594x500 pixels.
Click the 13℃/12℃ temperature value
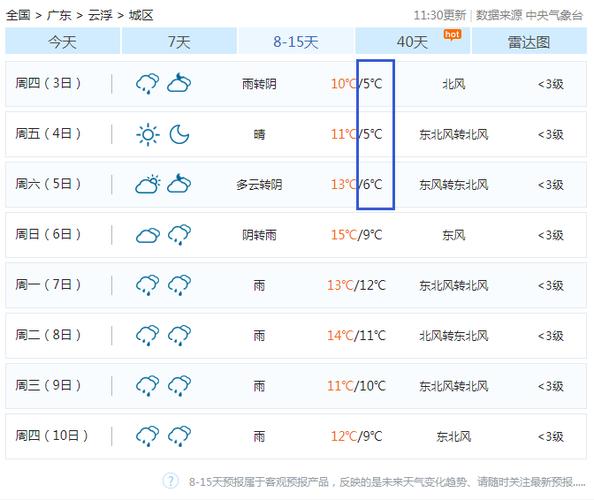point(356,285)
